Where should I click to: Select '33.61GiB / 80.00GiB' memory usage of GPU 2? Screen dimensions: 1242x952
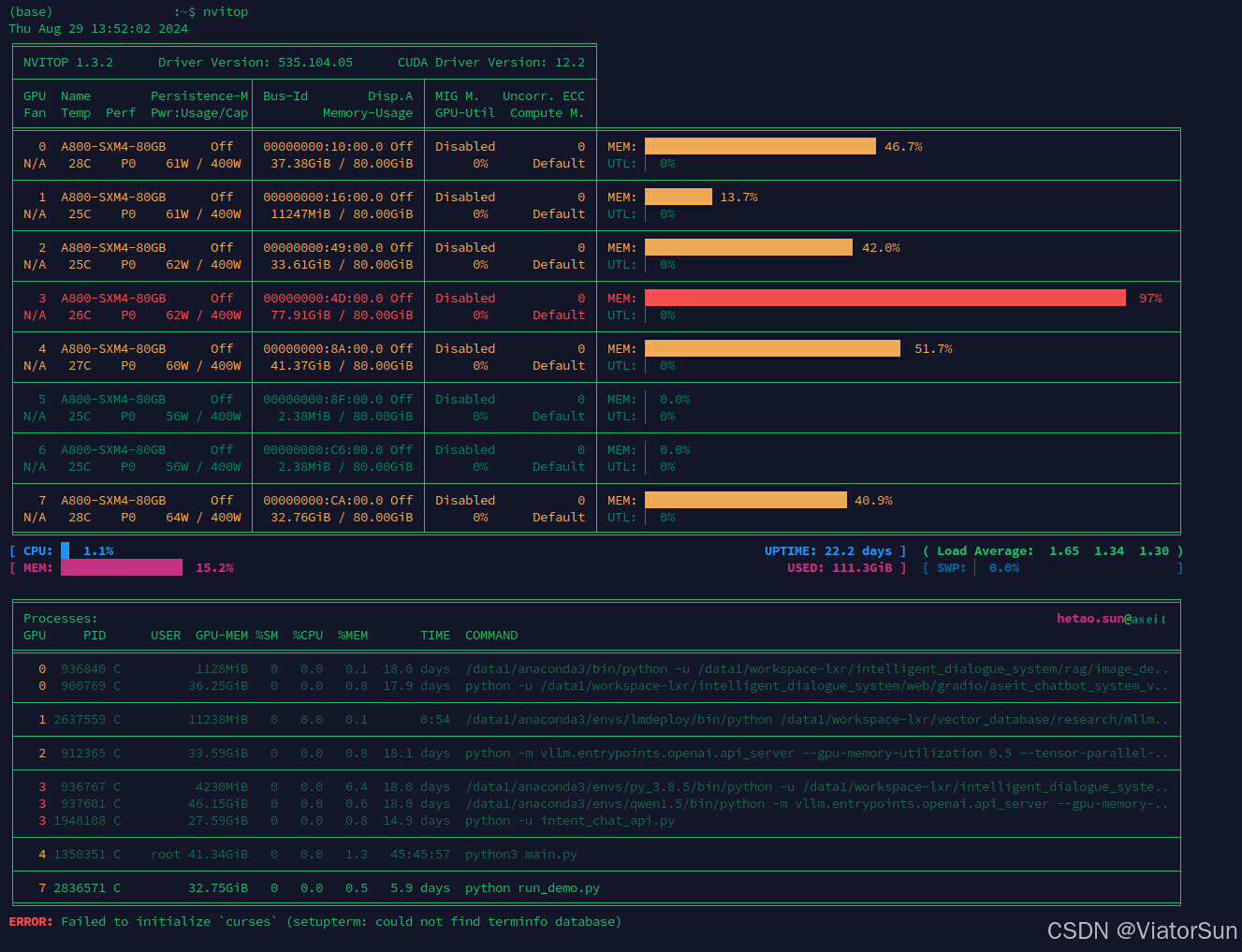(342, 265)
